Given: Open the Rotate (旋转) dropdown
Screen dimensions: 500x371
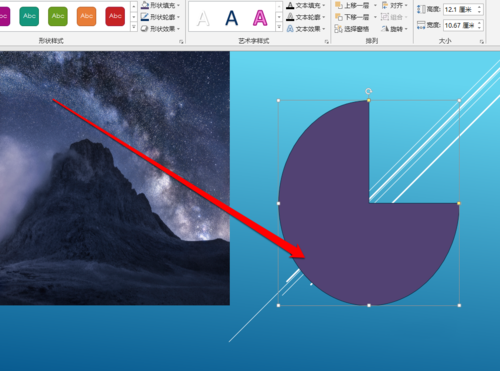Looking at the screenshot, I should (395, 29).
